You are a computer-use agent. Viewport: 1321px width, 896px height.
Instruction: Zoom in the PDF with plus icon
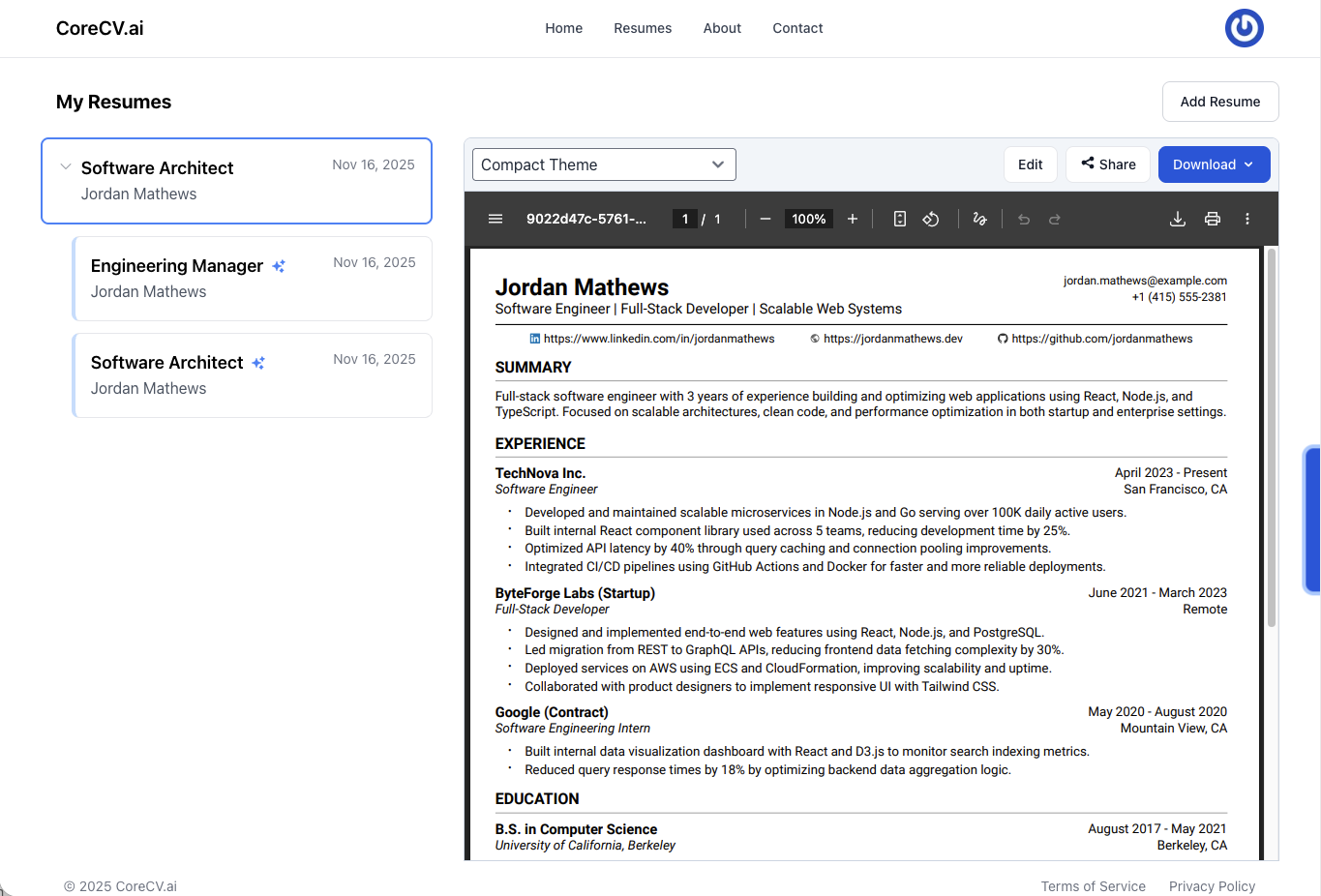pyautogui.click(x=853, y=219)
